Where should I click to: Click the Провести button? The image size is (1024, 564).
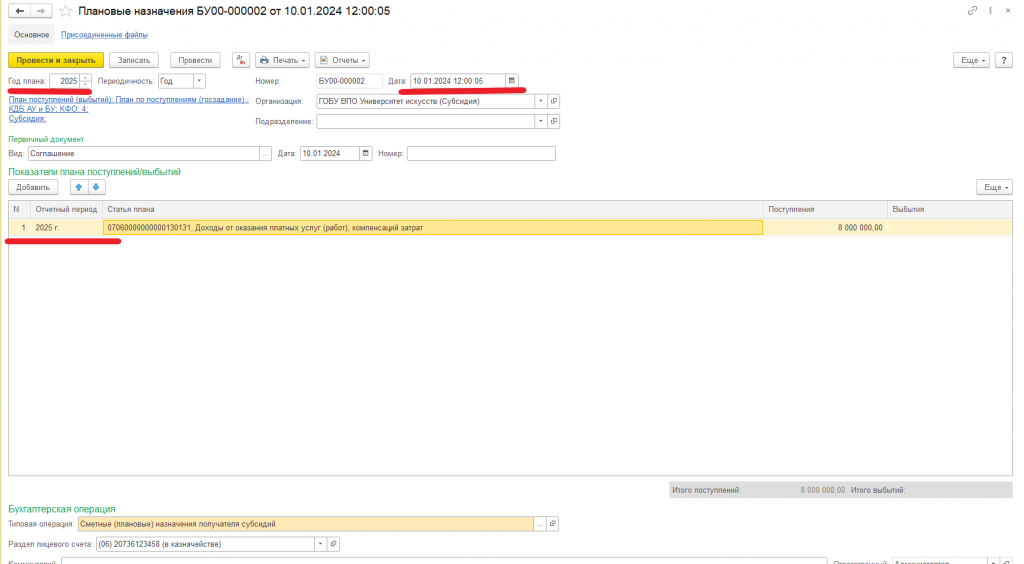coord(195,60)
